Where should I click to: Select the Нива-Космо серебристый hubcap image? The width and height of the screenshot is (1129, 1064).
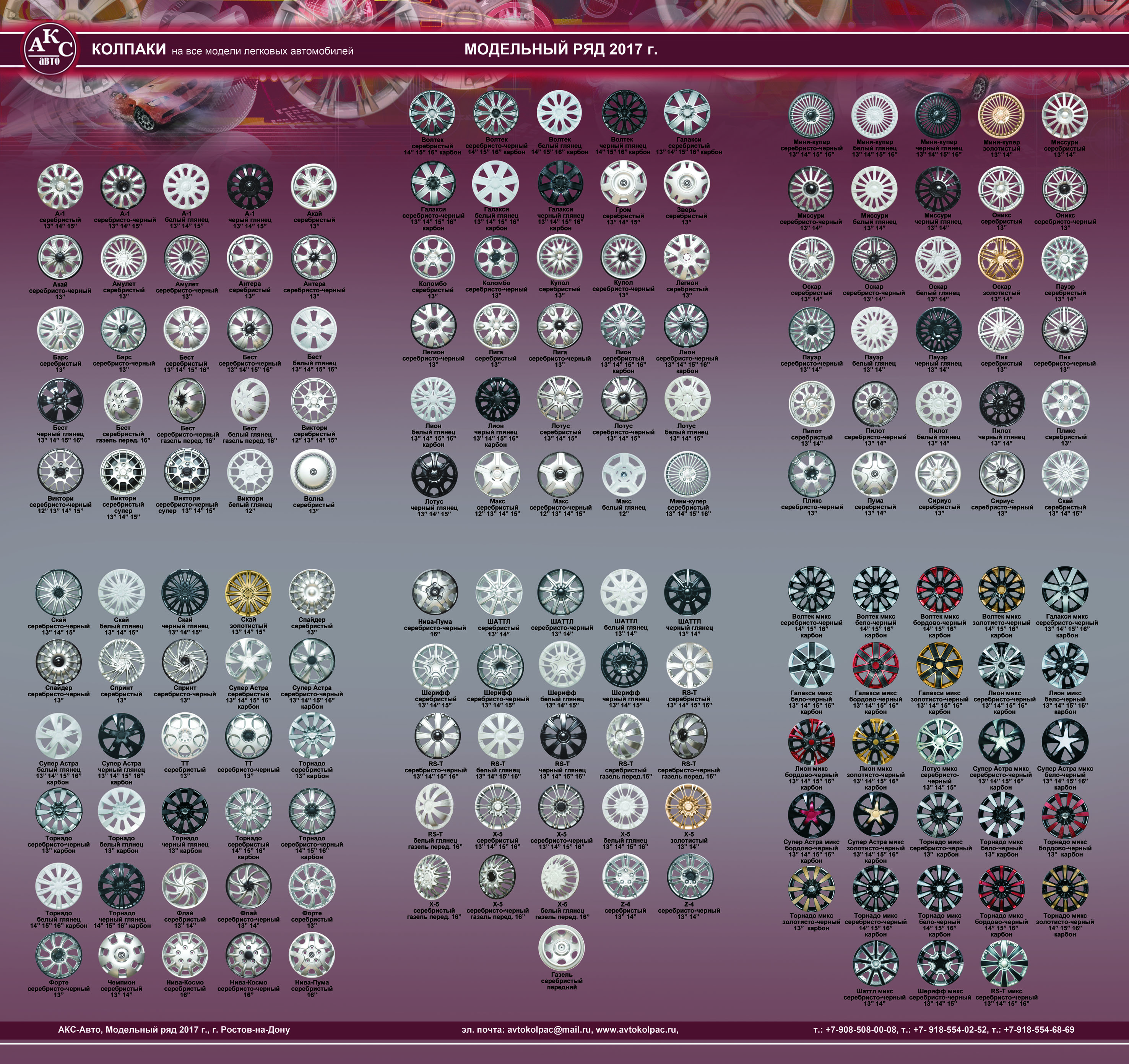[x=185, y=954]
